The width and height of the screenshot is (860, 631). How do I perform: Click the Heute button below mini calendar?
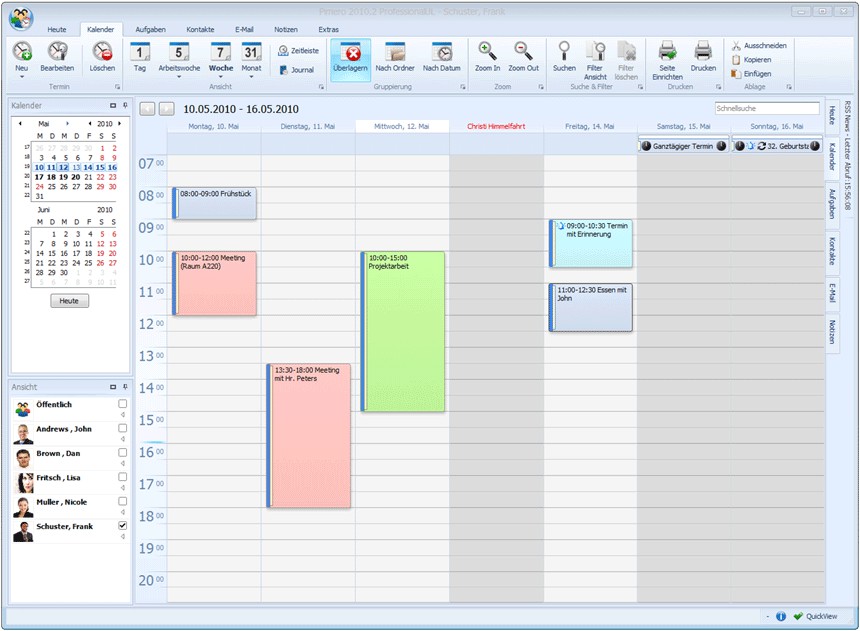[x=69, y=301]
